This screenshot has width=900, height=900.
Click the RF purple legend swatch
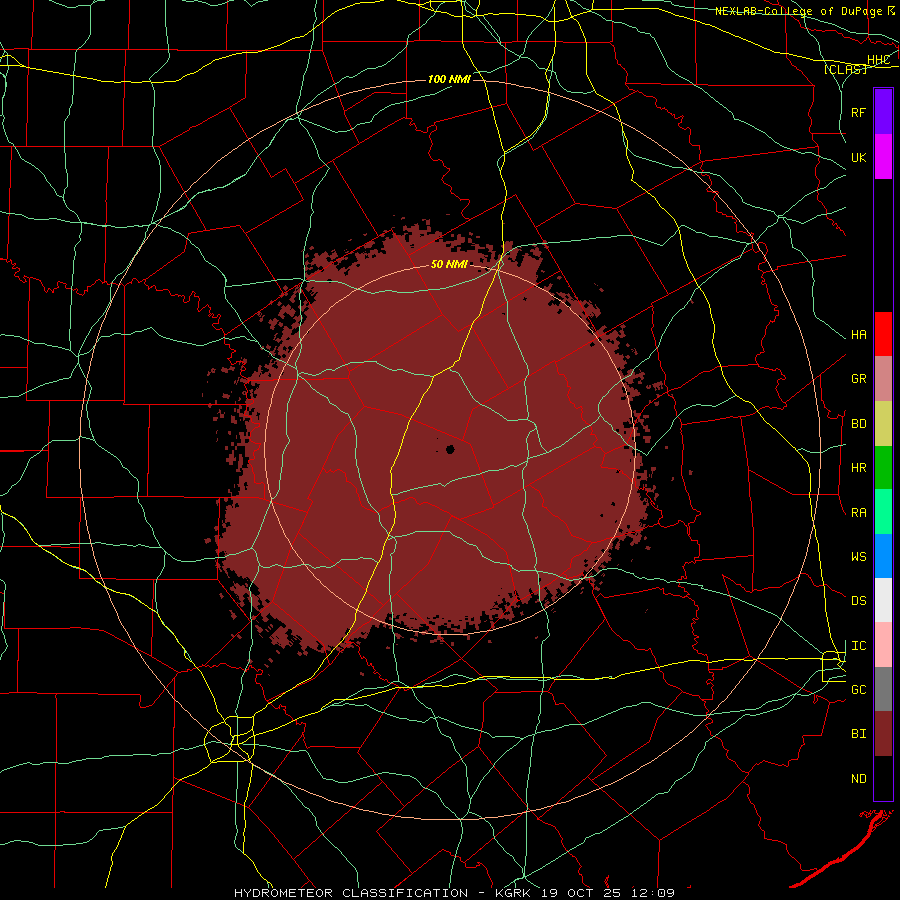pyautogui.click(x=883, y=112)
